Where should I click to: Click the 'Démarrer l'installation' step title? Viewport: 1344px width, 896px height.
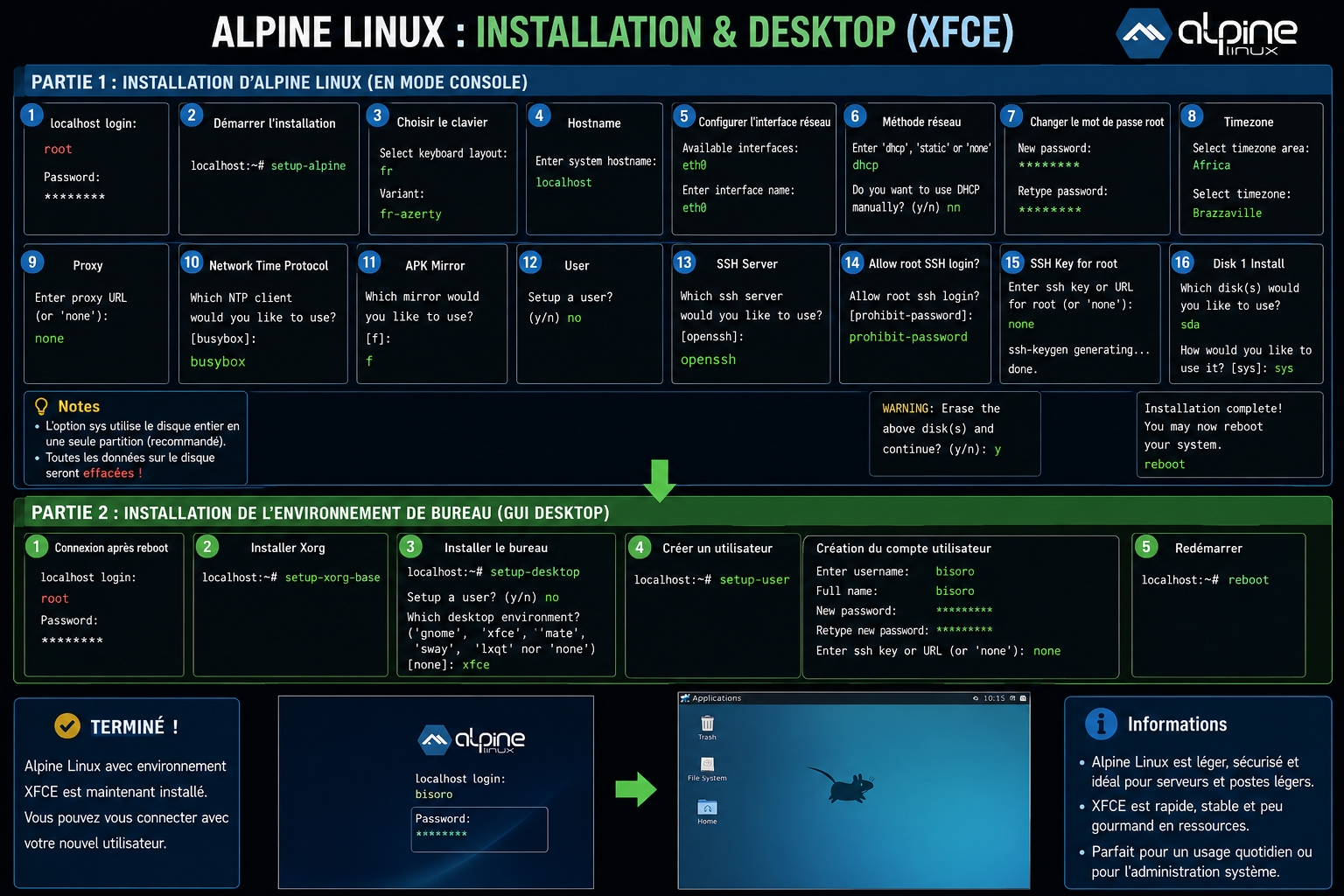[x=275, y=123]
